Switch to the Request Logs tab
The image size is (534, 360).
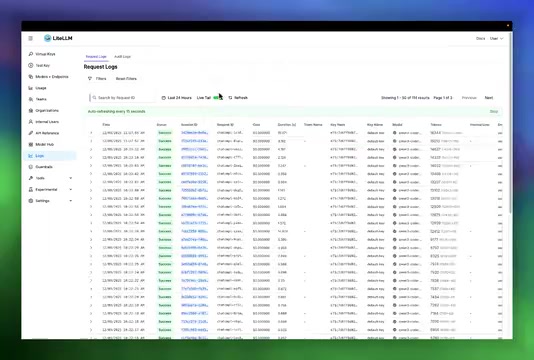pyautogui.click(x=96, y=57)
